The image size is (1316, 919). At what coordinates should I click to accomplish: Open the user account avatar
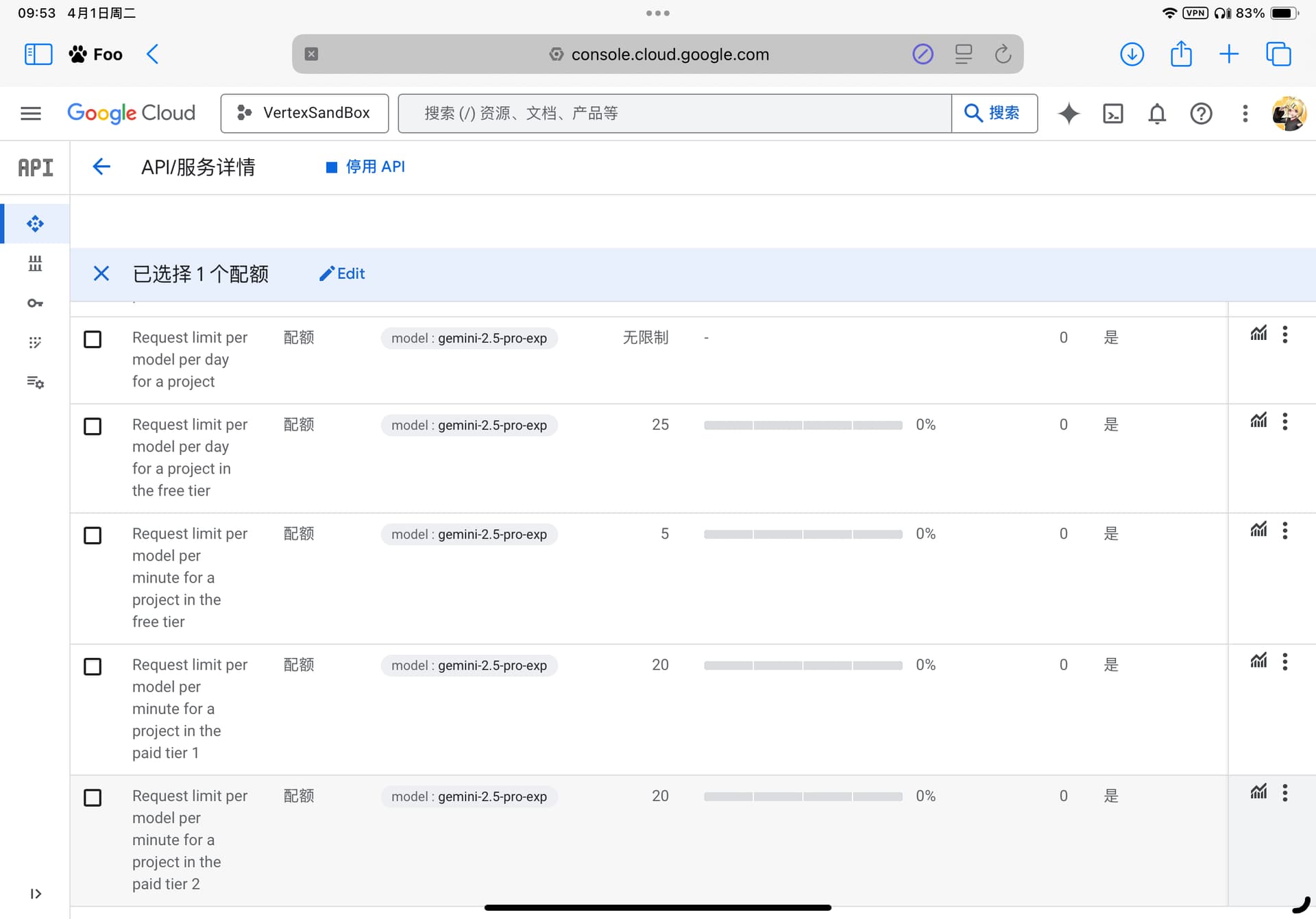(x=1289, y=113)
